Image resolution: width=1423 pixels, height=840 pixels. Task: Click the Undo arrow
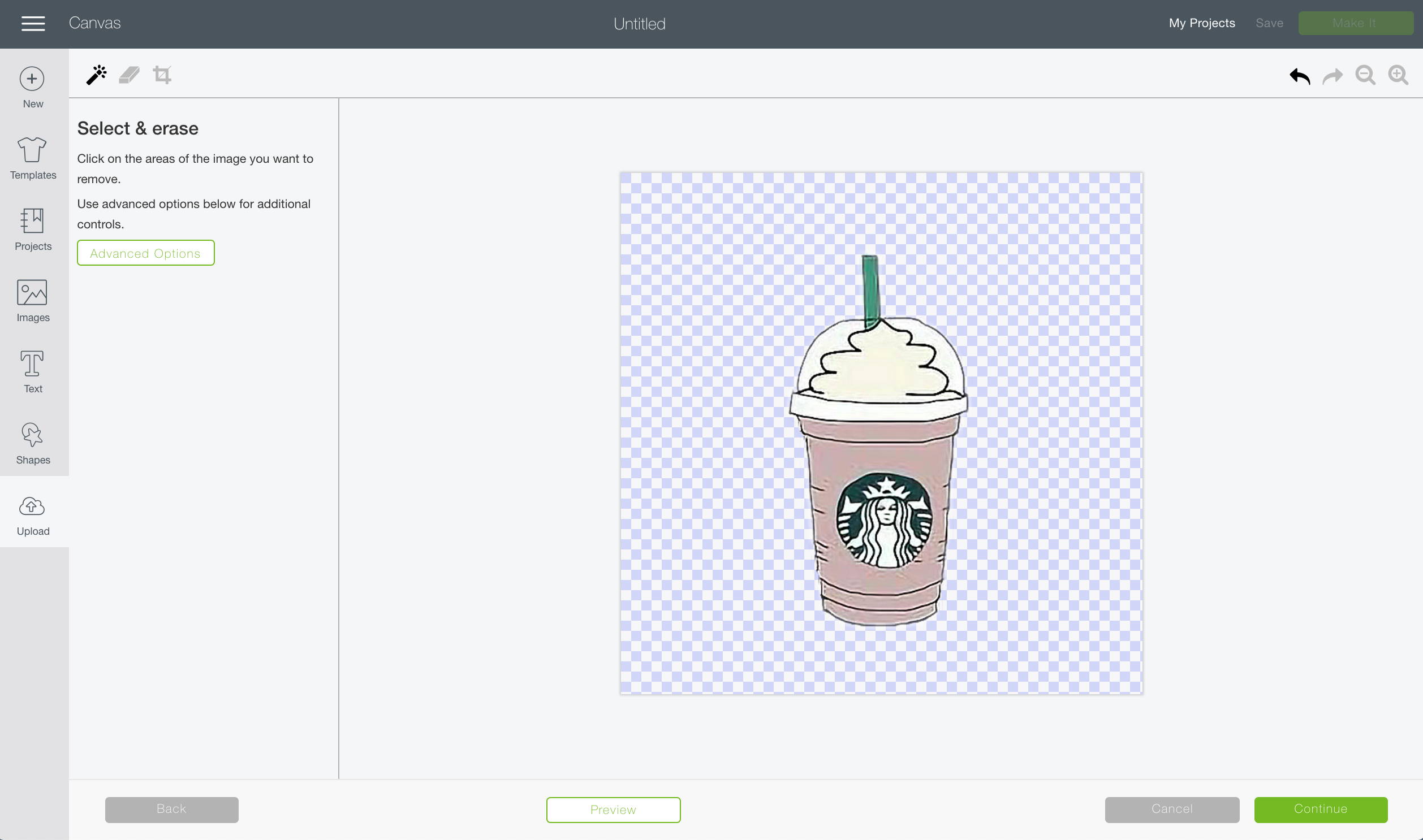(1300, 75)
